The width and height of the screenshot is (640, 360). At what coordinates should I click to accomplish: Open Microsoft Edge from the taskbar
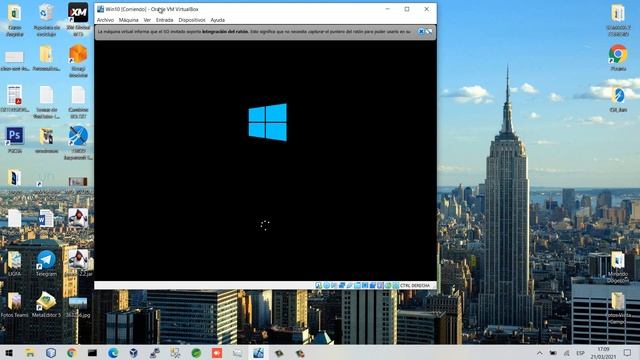point(113,353)
